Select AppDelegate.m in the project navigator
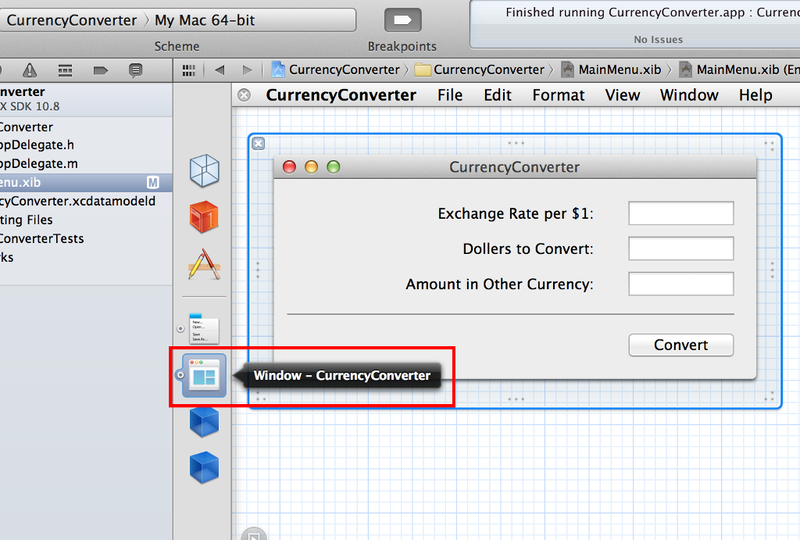The image size is (800, 540). [x=40, y=164]
